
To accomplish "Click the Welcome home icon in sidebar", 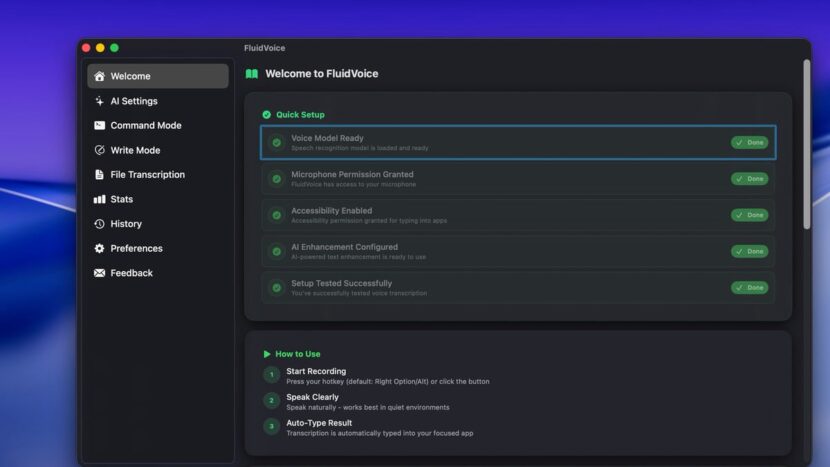I will [99, 76].
